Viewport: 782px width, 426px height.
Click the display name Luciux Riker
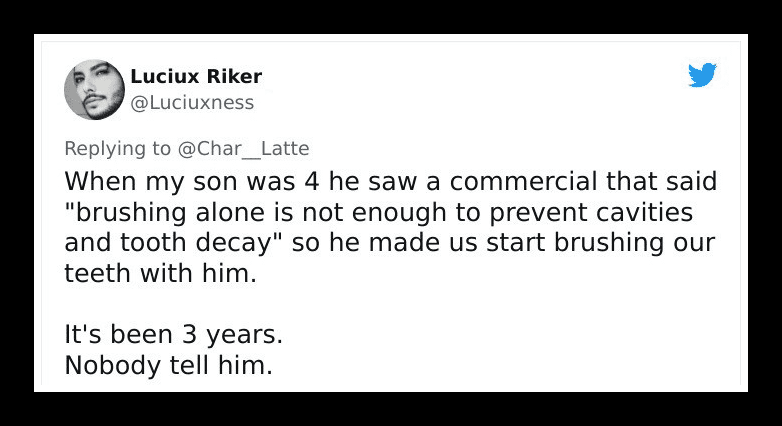point(196,76)
